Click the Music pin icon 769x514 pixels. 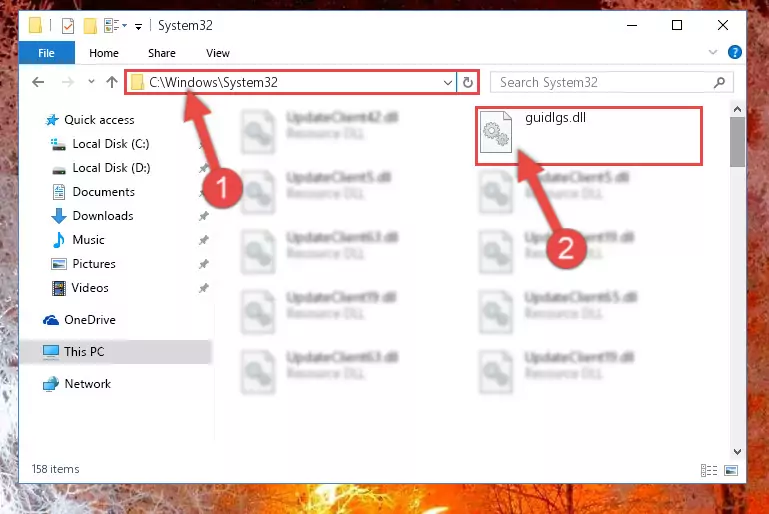(x=204, y=240)
